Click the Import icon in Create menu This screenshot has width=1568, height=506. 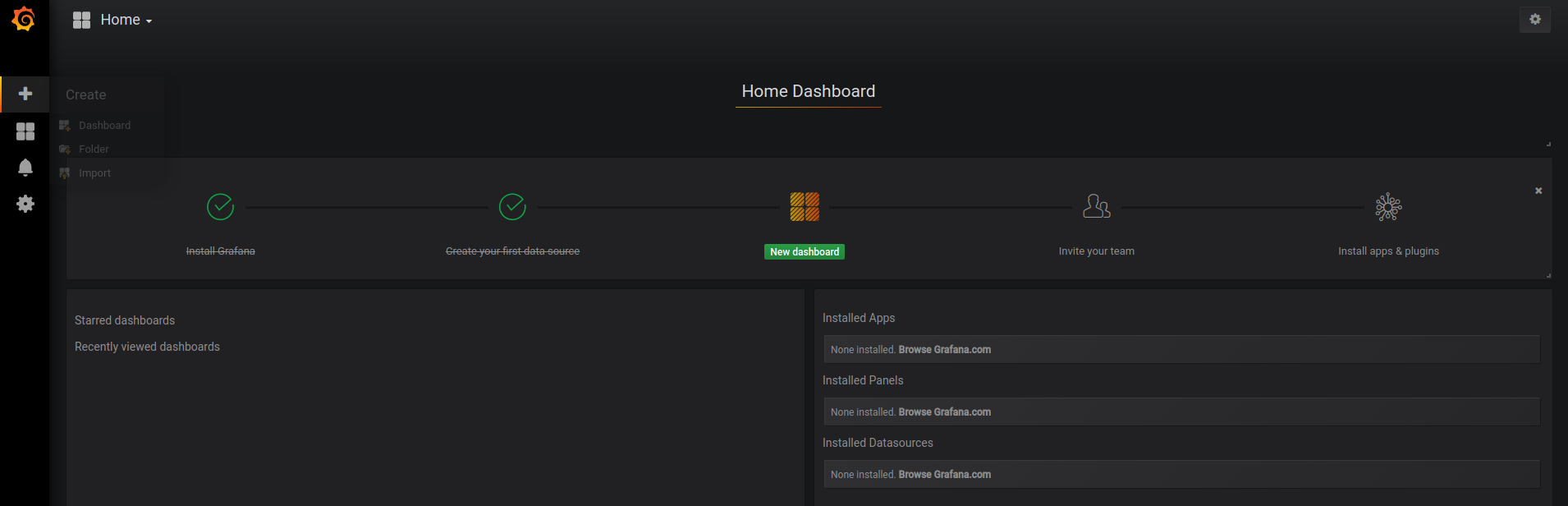(x=65, y=173)
